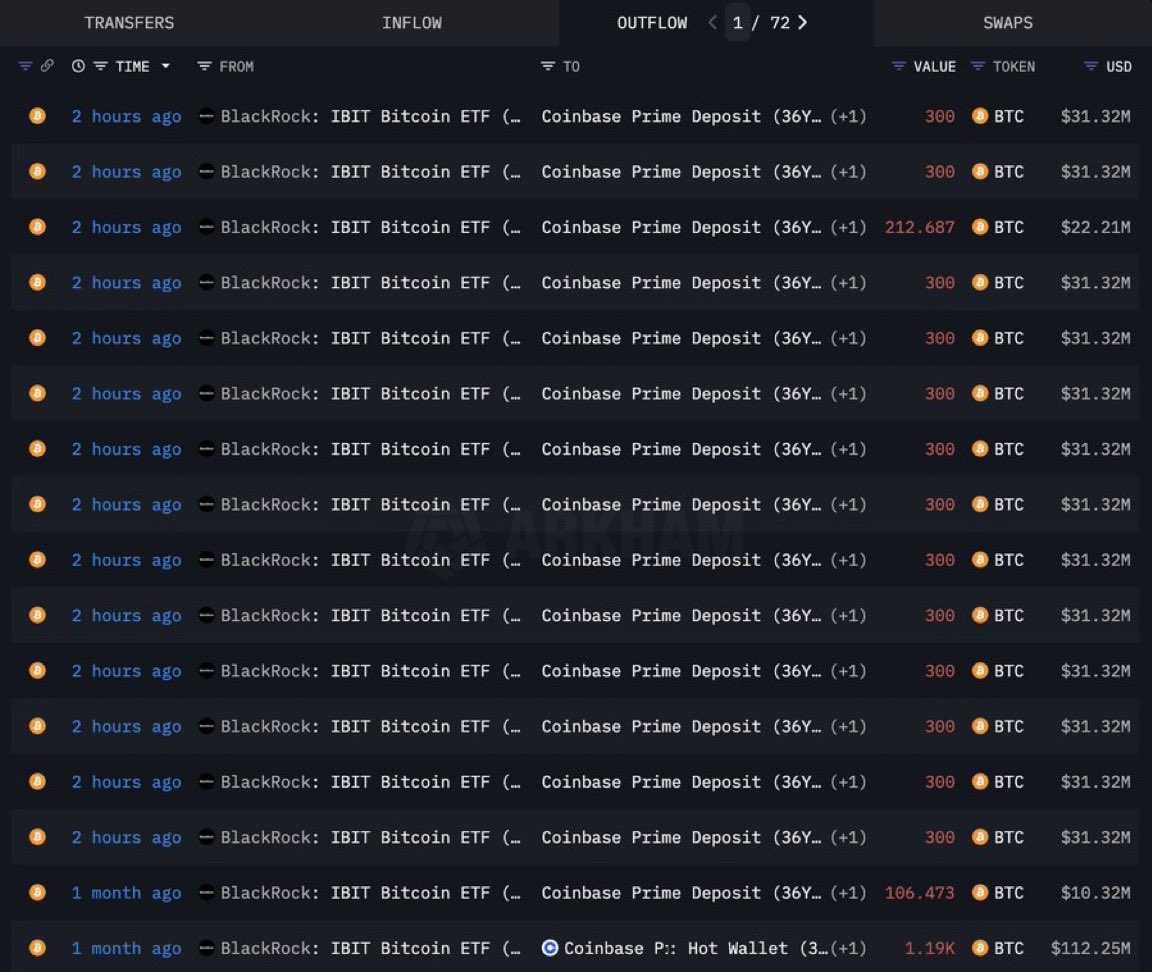
Task: Click the orange Bitcoin icon starting the first row
Action: pyautogui.click(x=37, y=116)
